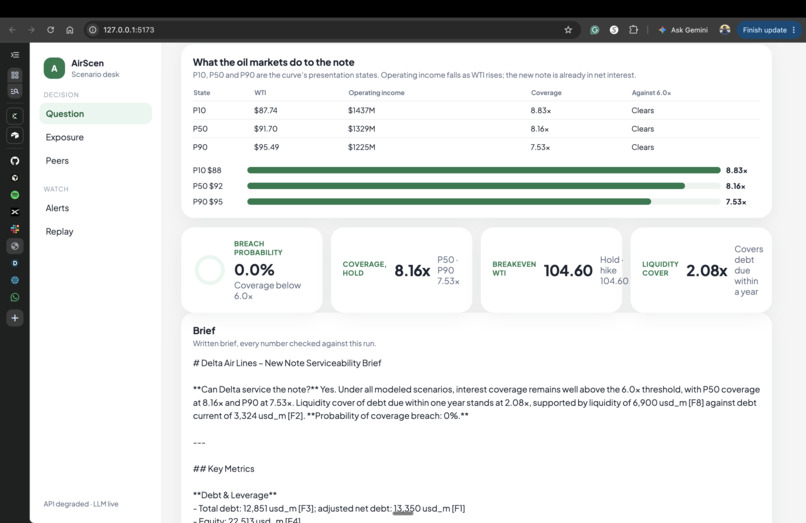Open the browser profile avatar
The image size is (806, 523).
[x=725, y=30]
